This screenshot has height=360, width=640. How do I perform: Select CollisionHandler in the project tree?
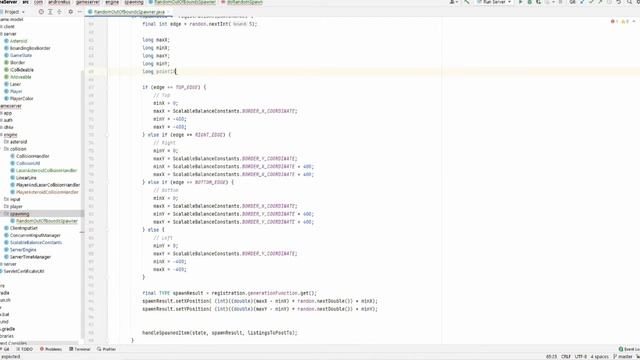33,156
